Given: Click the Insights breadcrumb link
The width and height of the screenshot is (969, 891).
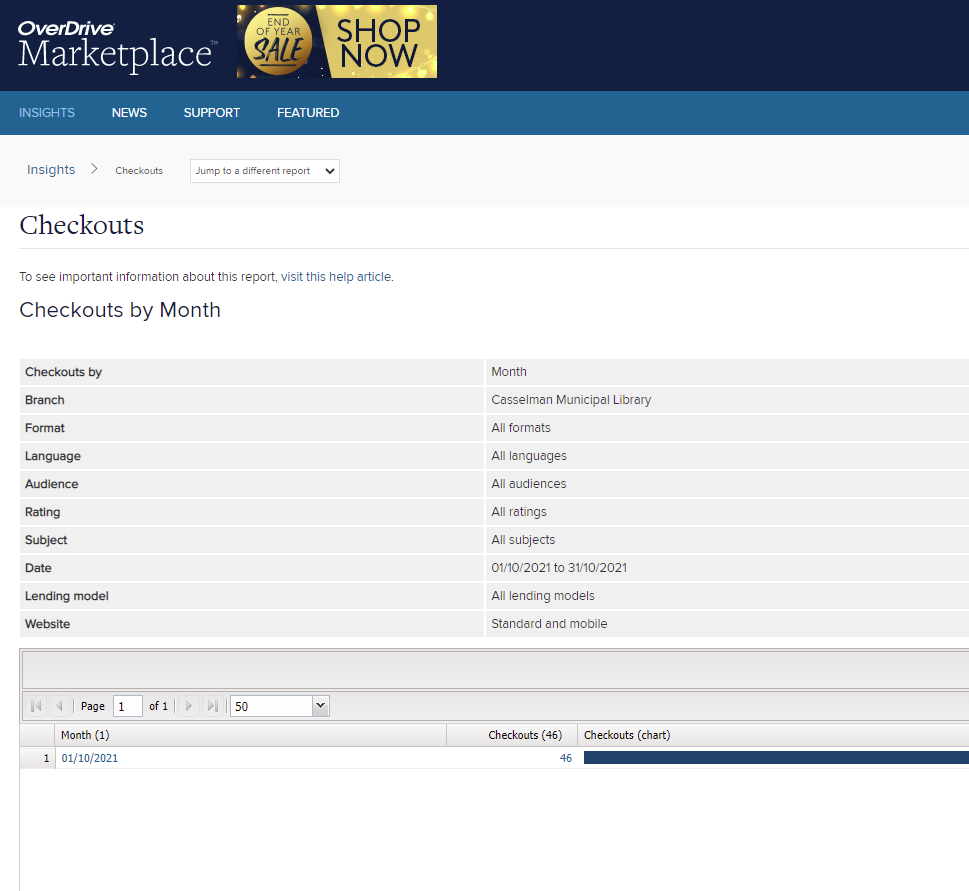Looking at the screenshot, I should click(x=51, y=170).
